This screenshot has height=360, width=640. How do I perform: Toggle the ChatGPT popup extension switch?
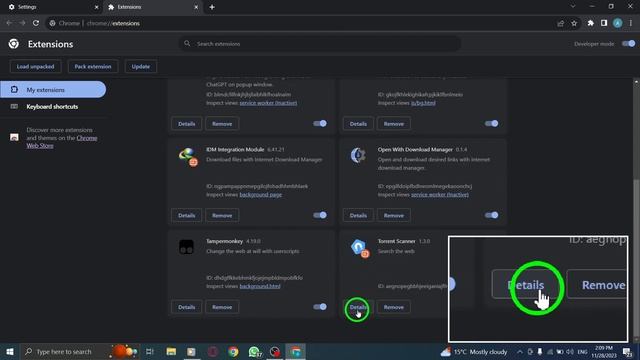click(x=320, y=123)
